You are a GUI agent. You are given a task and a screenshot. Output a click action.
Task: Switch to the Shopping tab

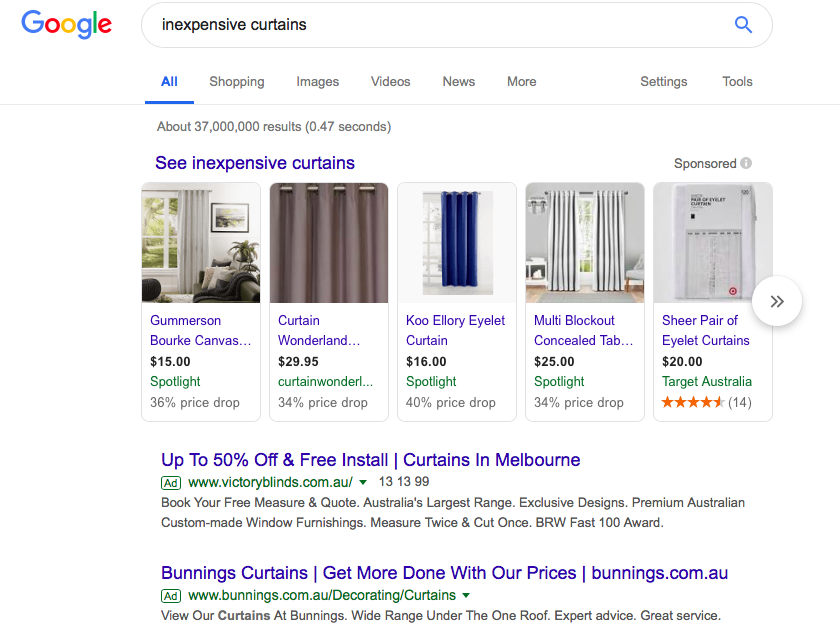coord(237,82)
